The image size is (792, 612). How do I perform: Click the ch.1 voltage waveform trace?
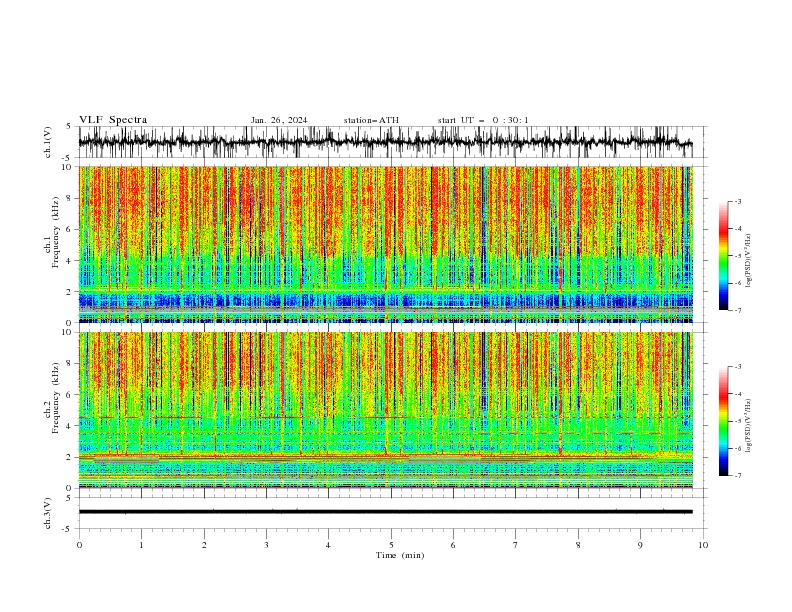pos(385,142)
